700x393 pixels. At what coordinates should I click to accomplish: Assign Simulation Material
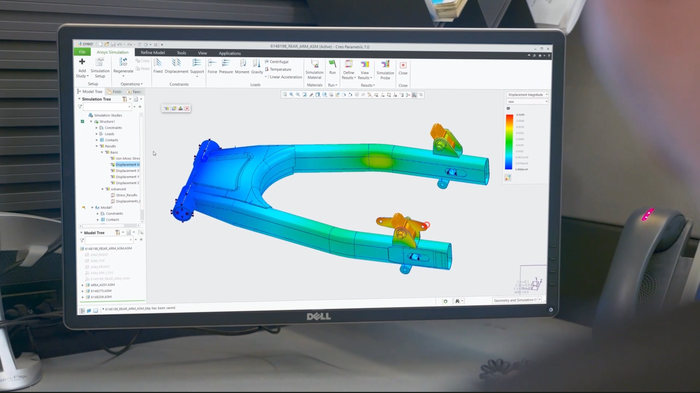click(x=314, y=70)
